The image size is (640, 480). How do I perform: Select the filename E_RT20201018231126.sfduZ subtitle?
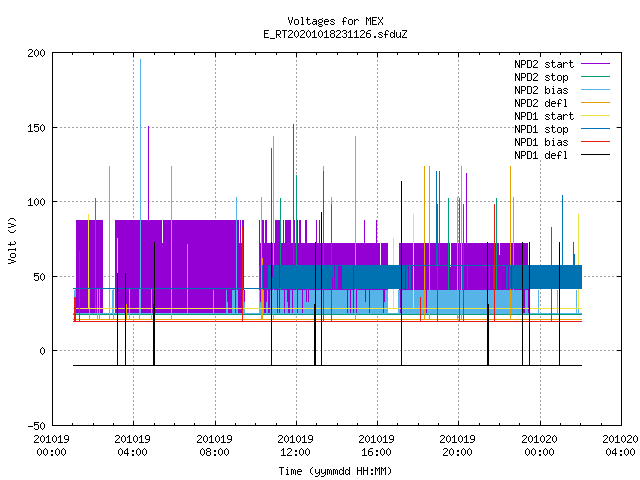[x=335, y=34]
